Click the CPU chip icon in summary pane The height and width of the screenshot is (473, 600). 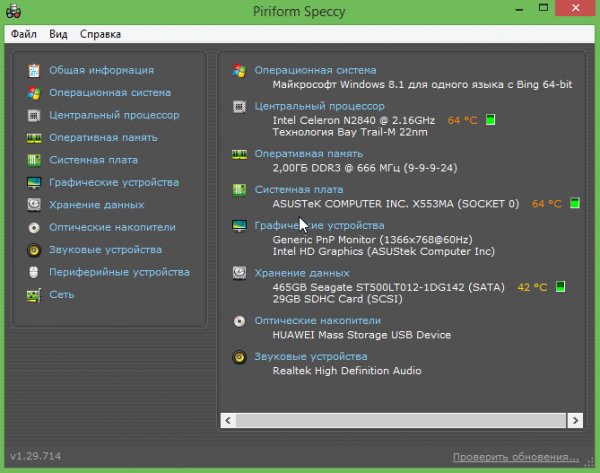coord(240,106)
